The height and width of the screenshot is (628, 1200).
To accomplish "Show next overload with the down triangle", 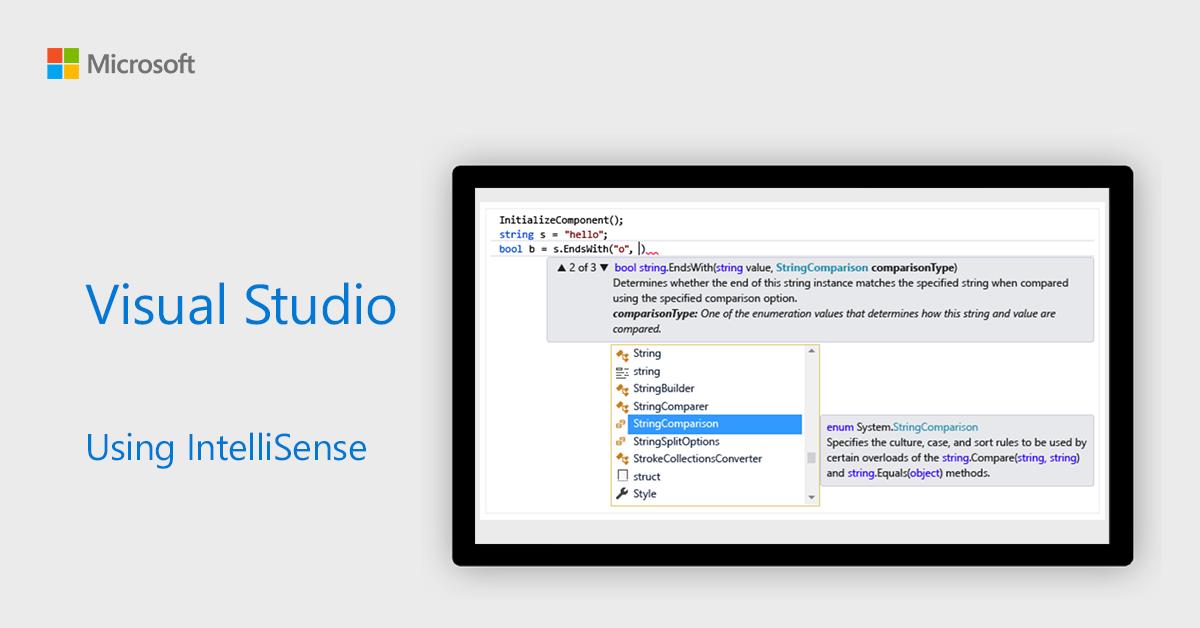I will click(x=604, y=265).
